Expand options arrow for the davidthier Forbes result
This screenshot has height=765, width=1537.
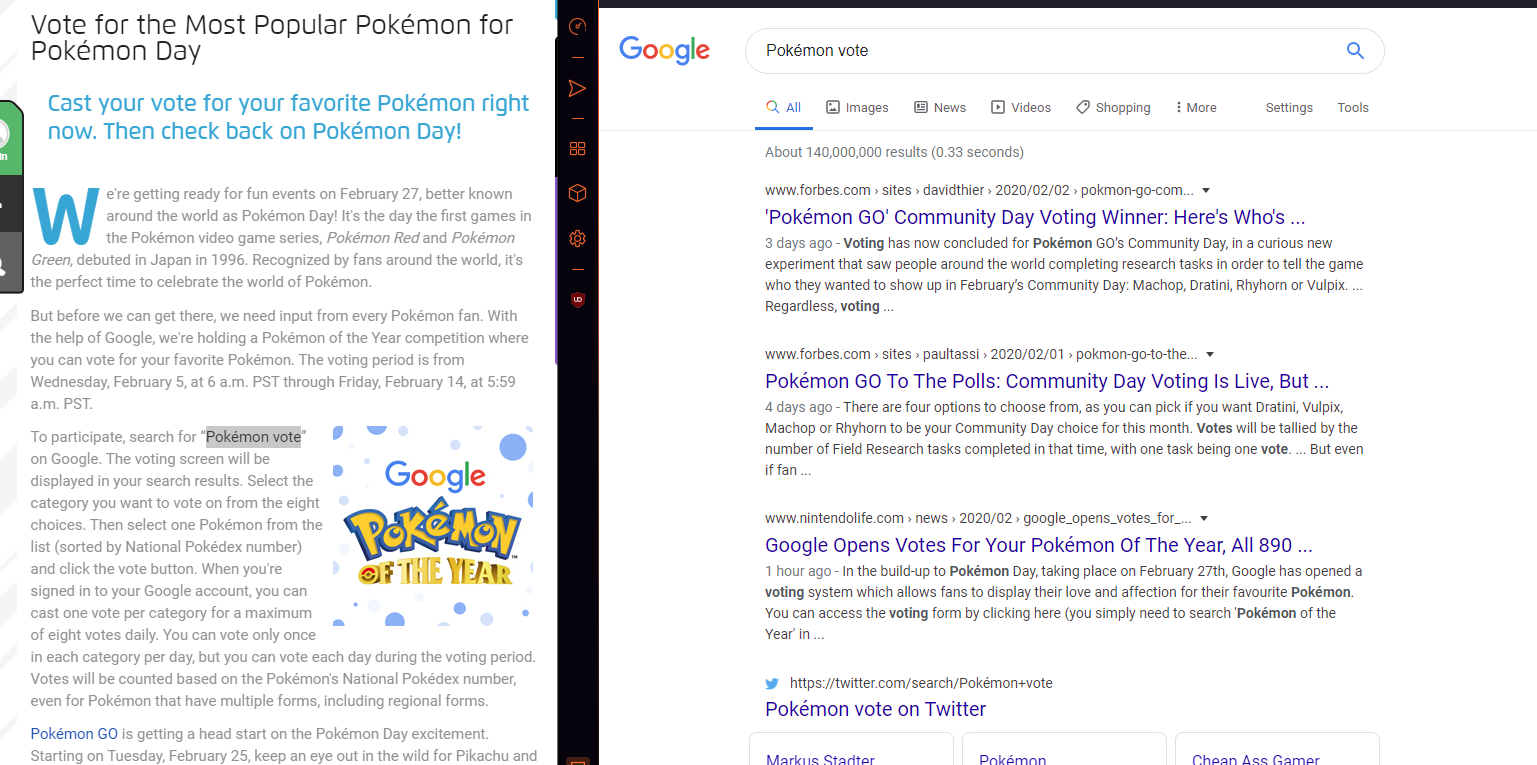coord(1206,190)
